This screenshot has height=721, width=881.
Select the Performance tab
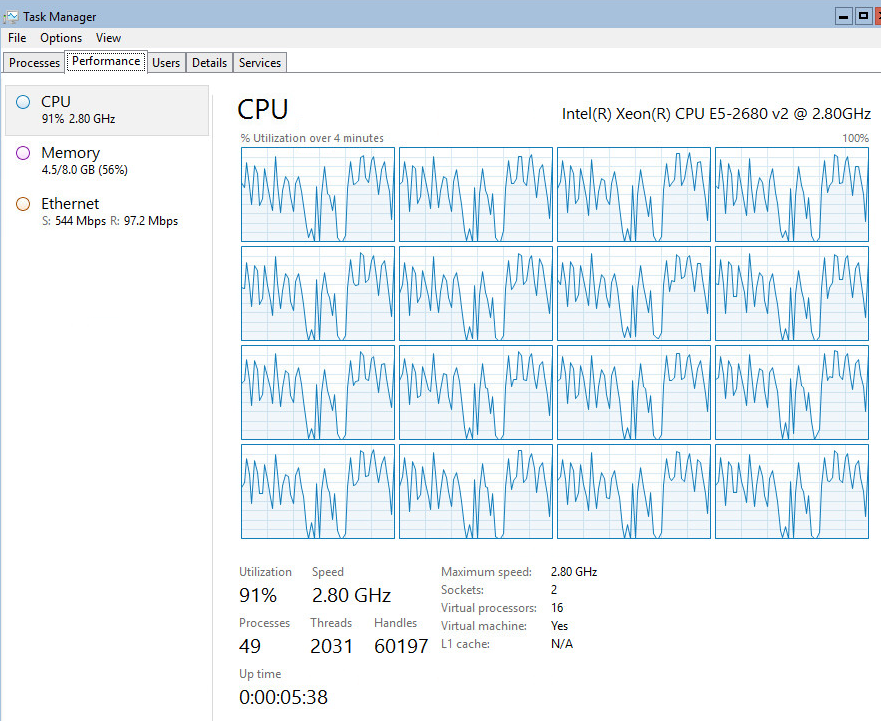click(106, 62)
